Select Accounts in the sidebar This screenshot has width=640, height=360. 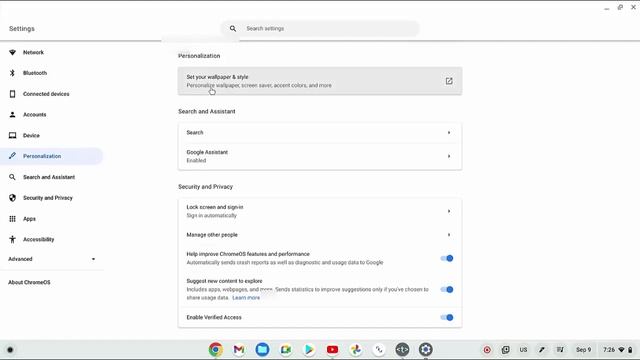(35, 115)
